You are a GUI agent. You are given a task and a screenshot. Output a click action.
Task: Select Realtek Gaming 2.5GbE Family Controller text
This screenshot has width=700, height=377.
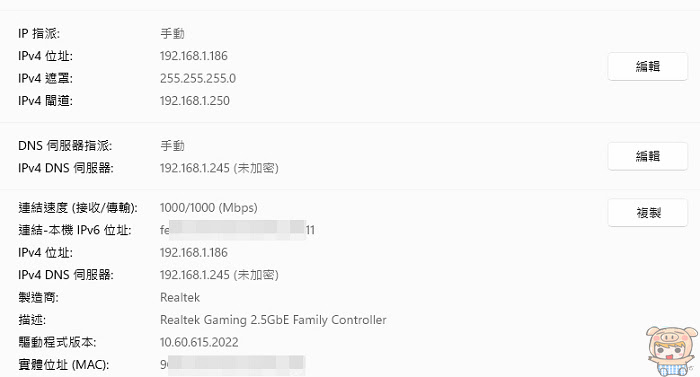point(273,320)
